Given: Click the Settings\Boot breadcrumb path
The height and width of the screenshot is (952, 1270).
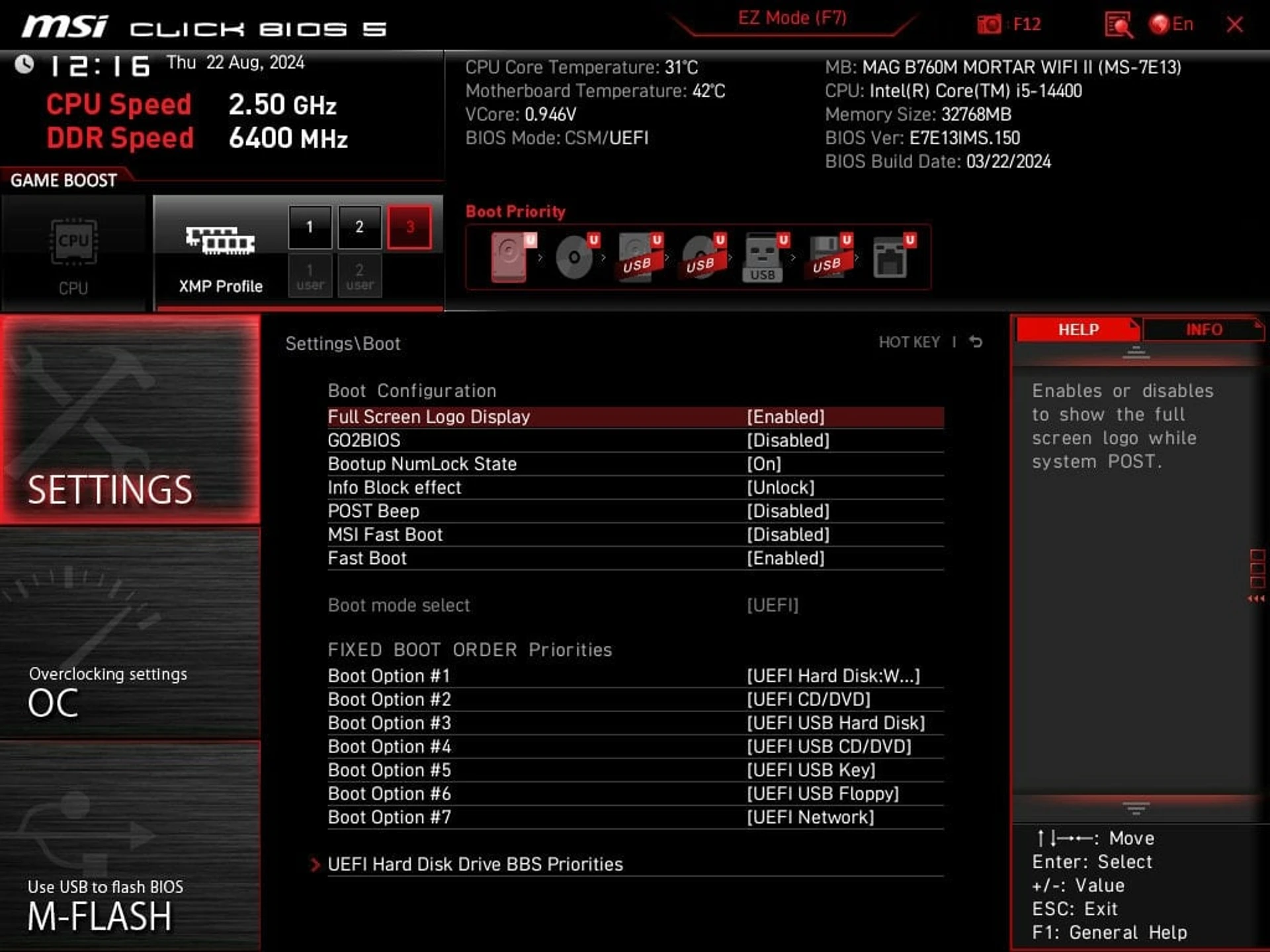Looking at the screenshot, I should click(343, 344).
